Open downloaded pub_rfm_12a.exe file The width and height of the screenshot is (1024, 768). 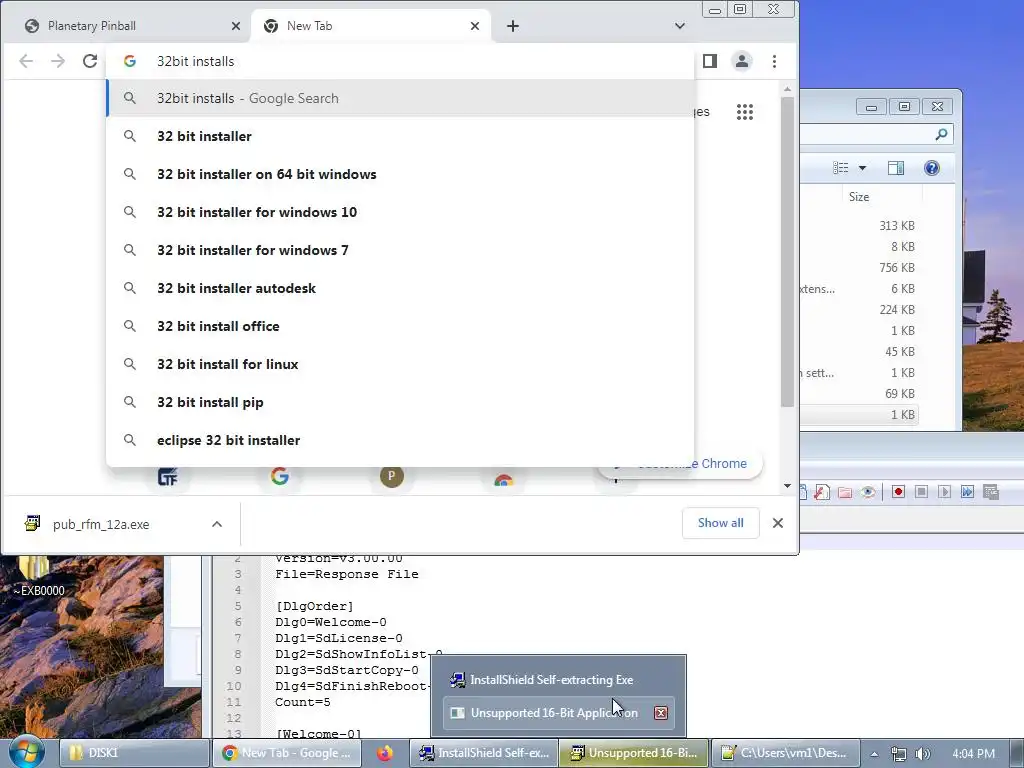pyautogui.click(x=101, y=524)
